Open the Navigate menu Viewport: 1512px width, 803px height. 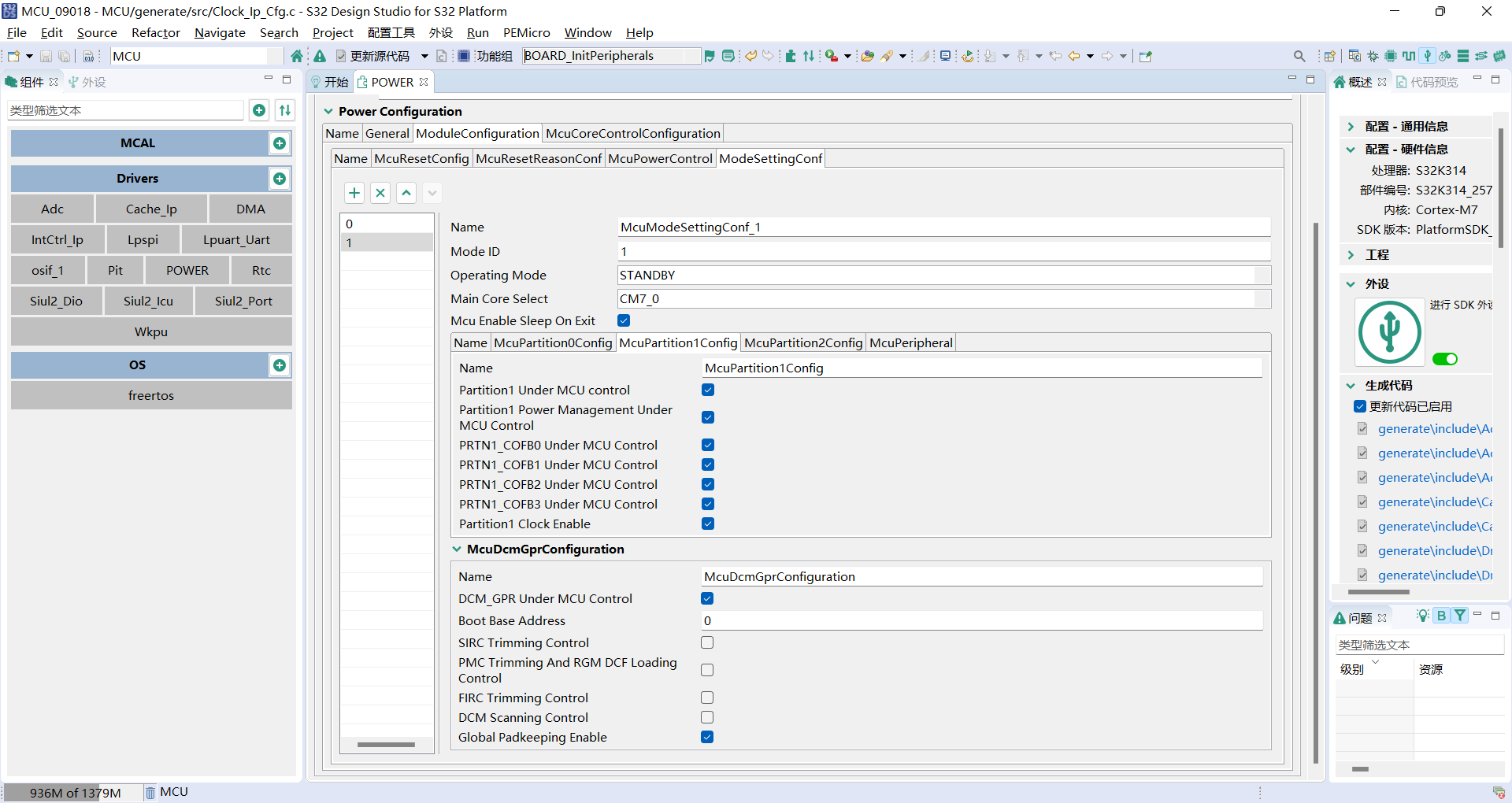pos(220,32)
